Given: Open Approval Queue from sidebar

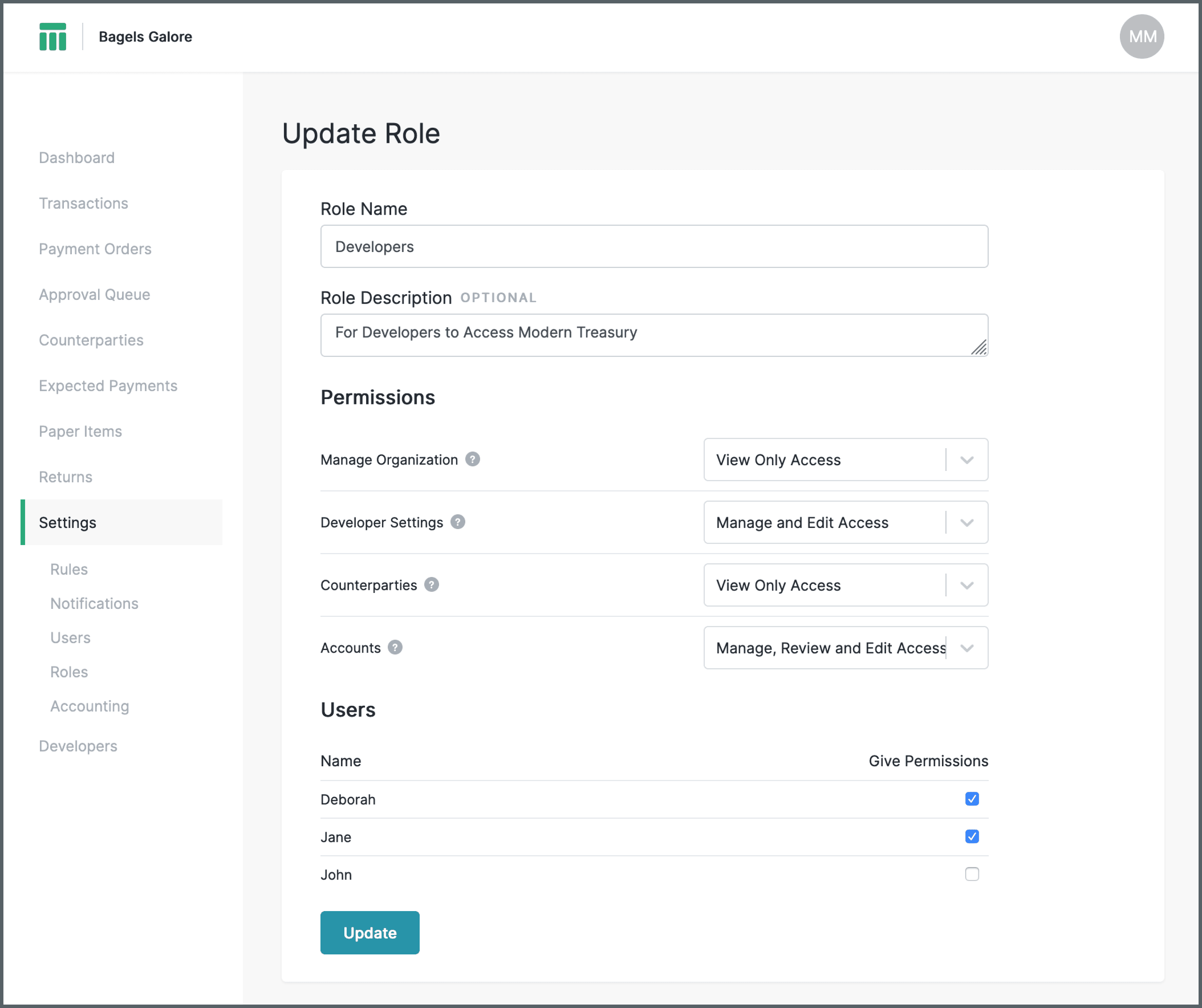Looking at the screenshot, I should [94, 295].
